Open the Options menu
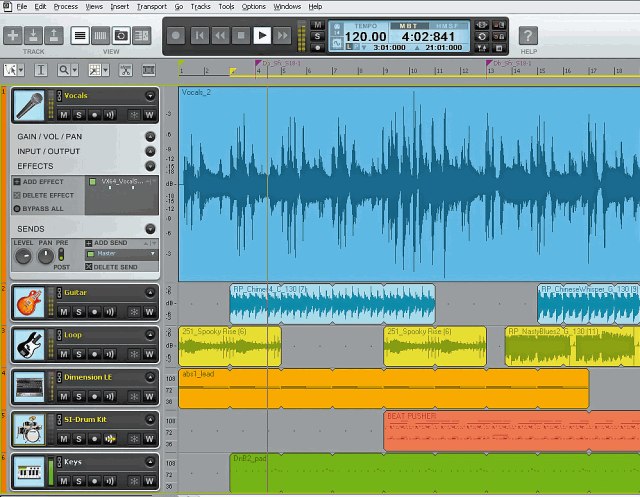This screenshot has width=640, height=497. (x=253, y=7)
